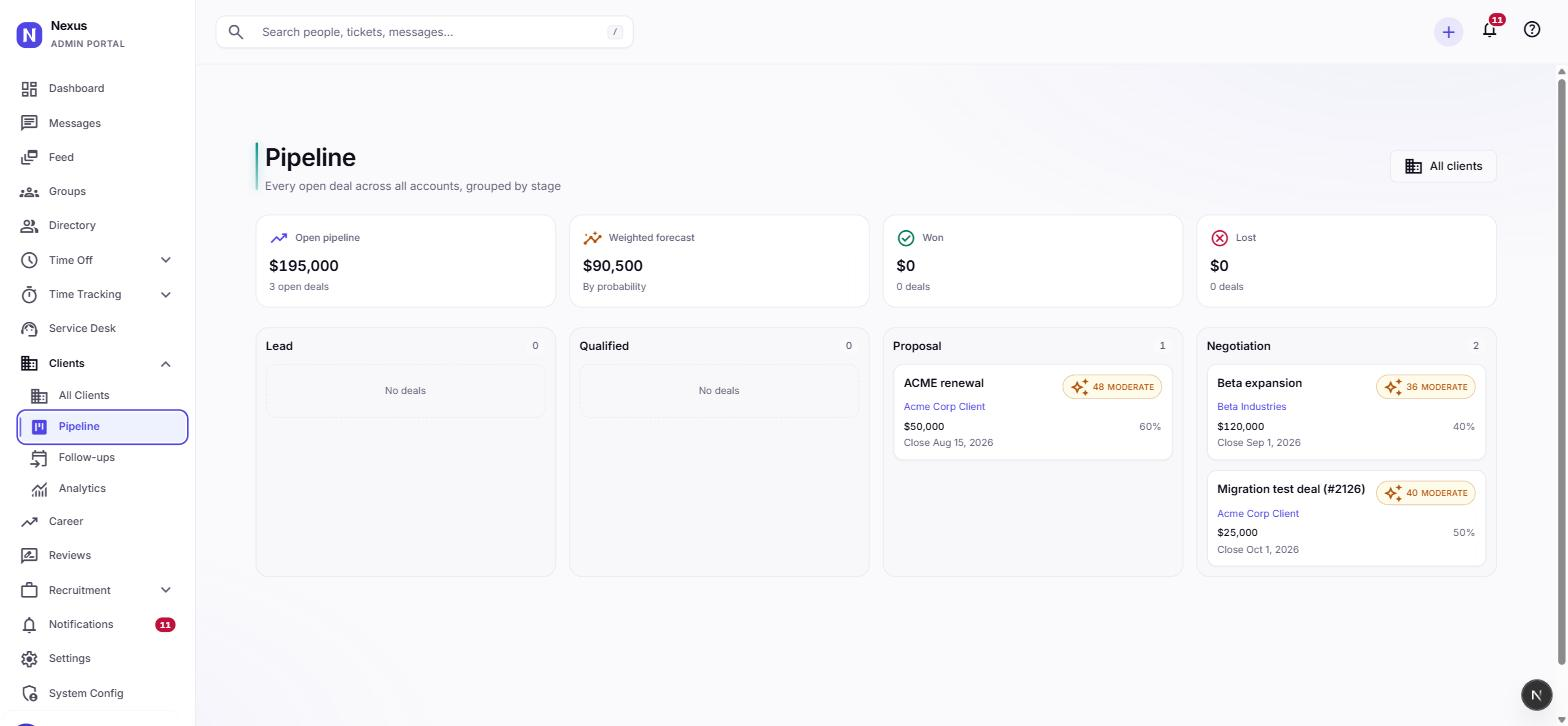Open the header notification bell with badge

click(x=1490, y=29)
